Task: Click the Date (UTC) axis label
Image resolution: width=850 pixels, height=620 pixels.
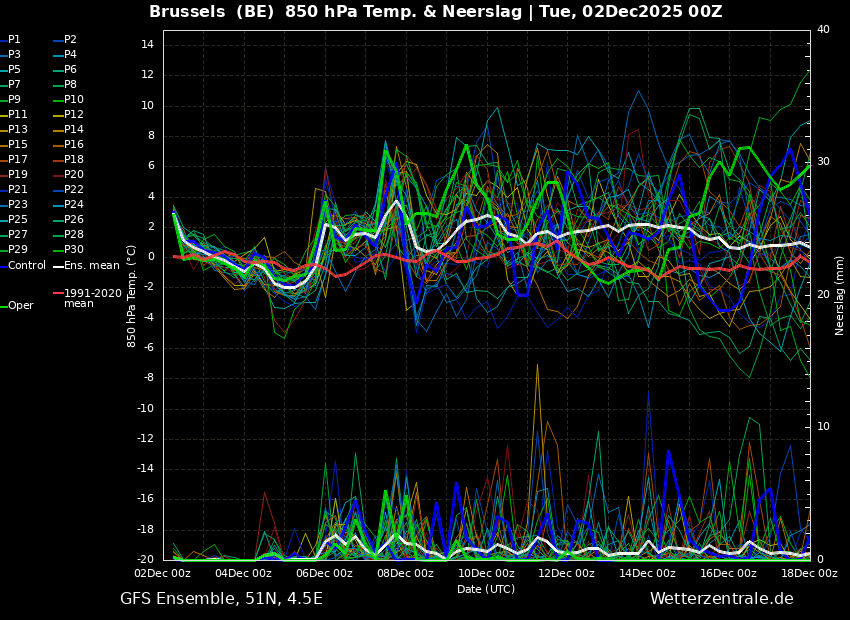Action: [486, 589]
